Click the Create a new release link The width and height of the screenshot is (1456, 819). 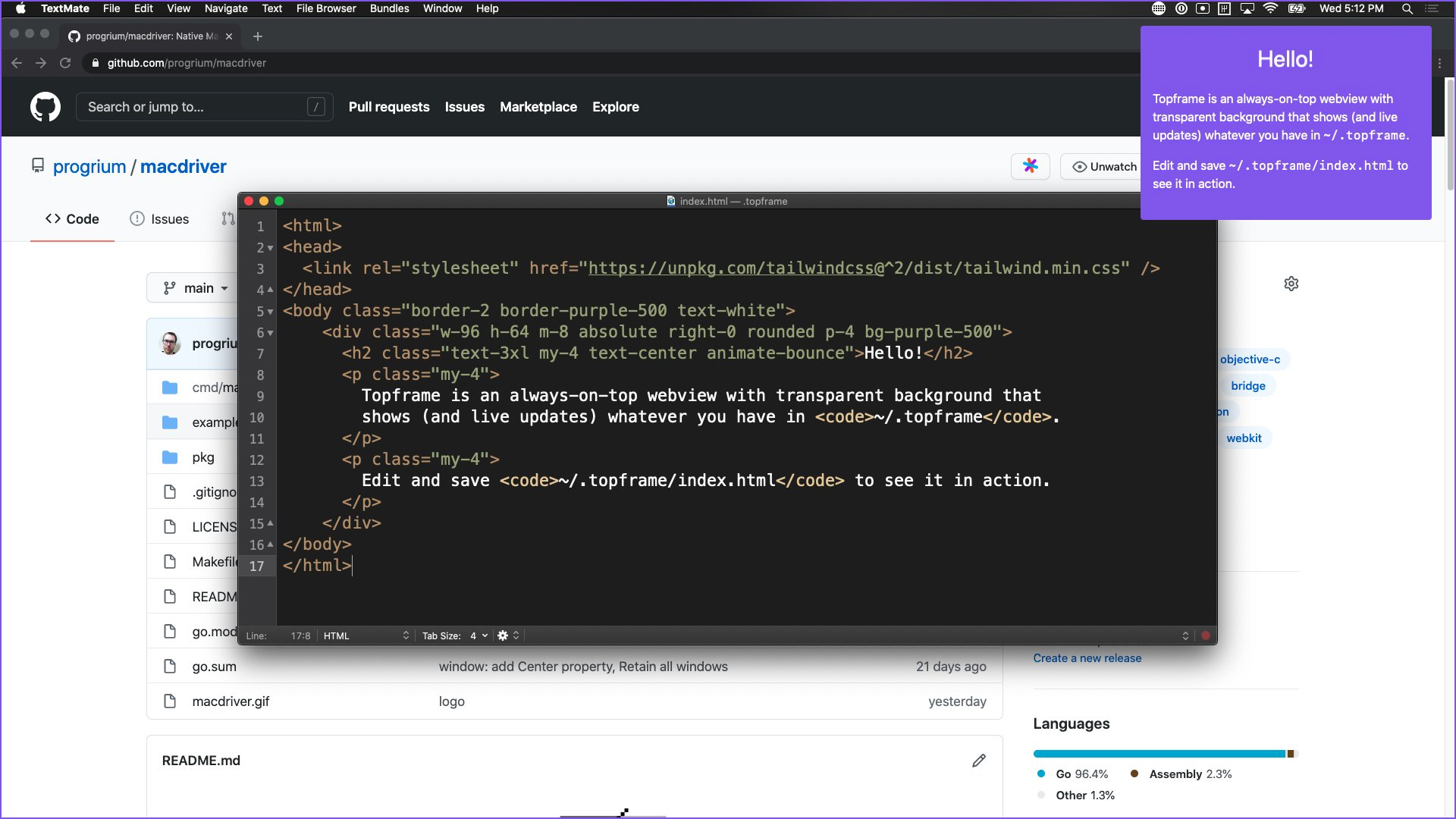(1087, 658)
